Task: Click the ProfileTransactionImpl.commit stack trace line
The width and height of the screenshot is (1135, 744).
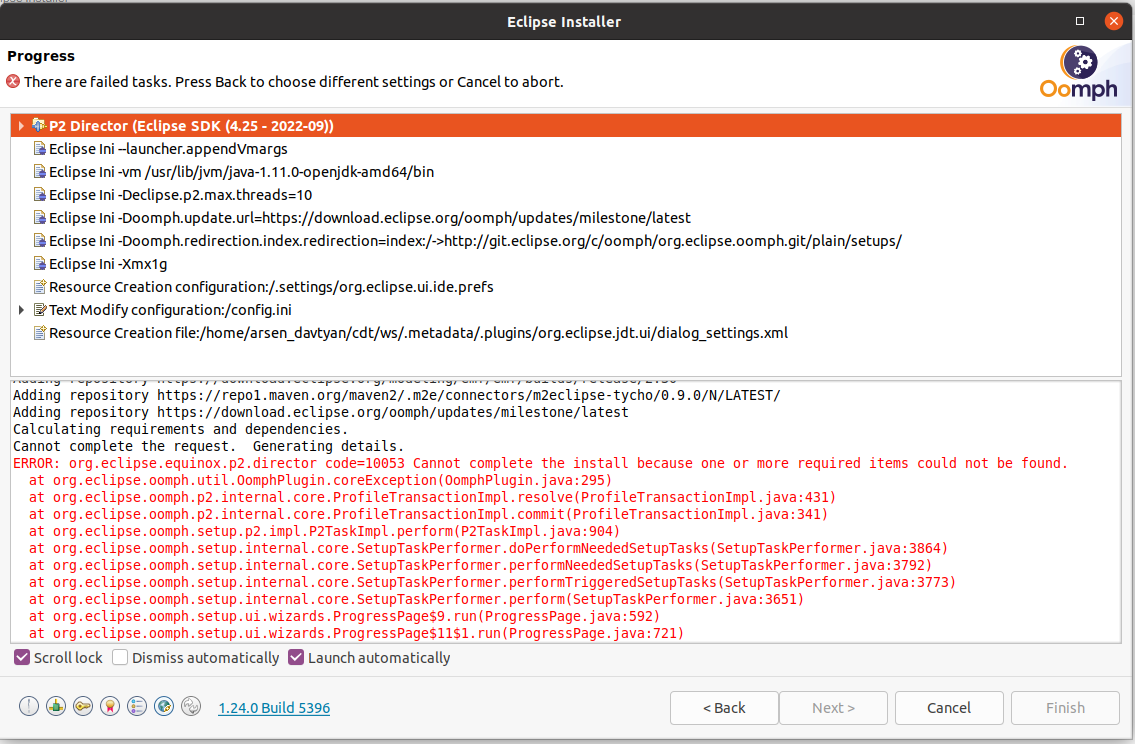Action: [429, 514]
